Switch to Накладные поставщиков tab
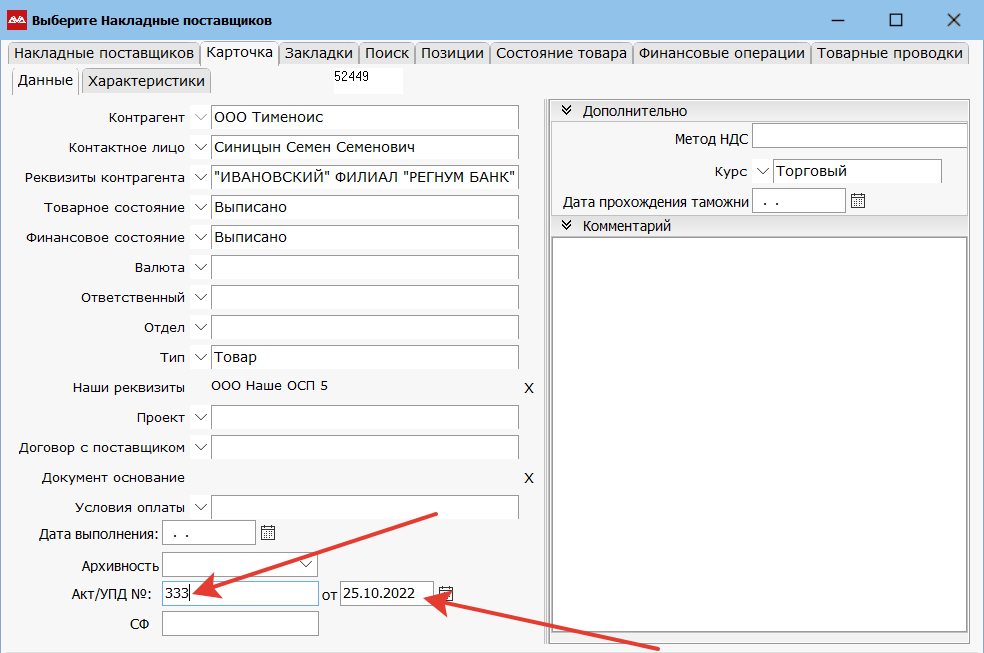The height and width of the screenshot is (653, 984). tap(104, 53)
